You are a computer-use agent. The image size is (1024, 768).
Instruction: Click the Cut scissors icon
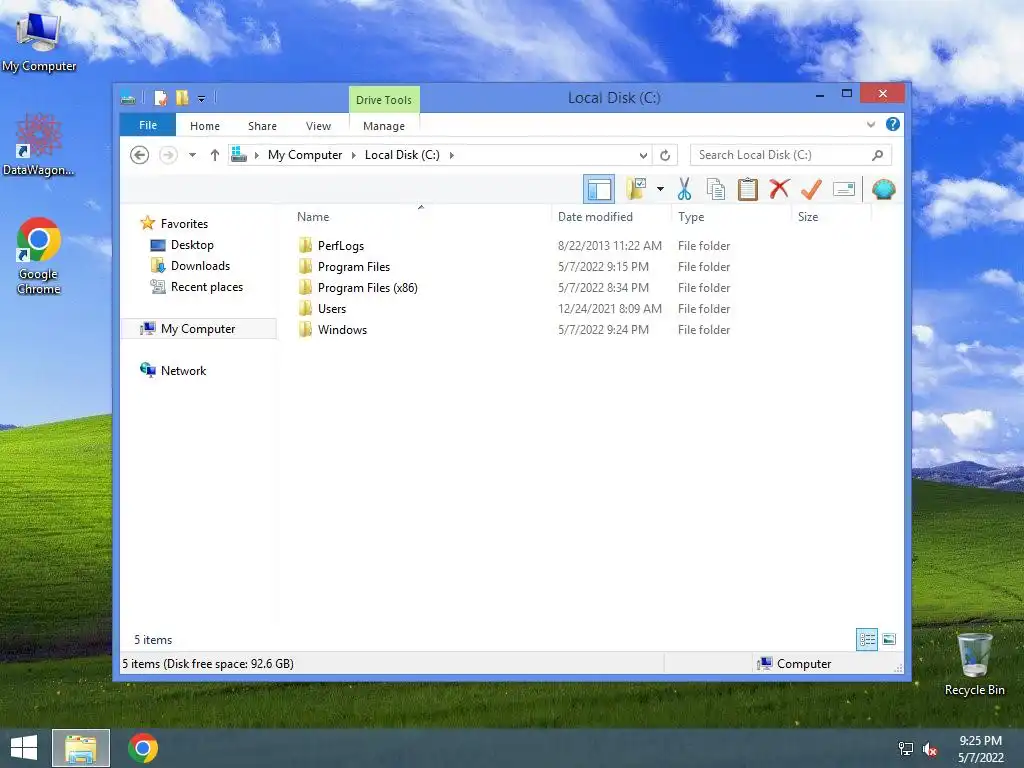tap(684, 189)
